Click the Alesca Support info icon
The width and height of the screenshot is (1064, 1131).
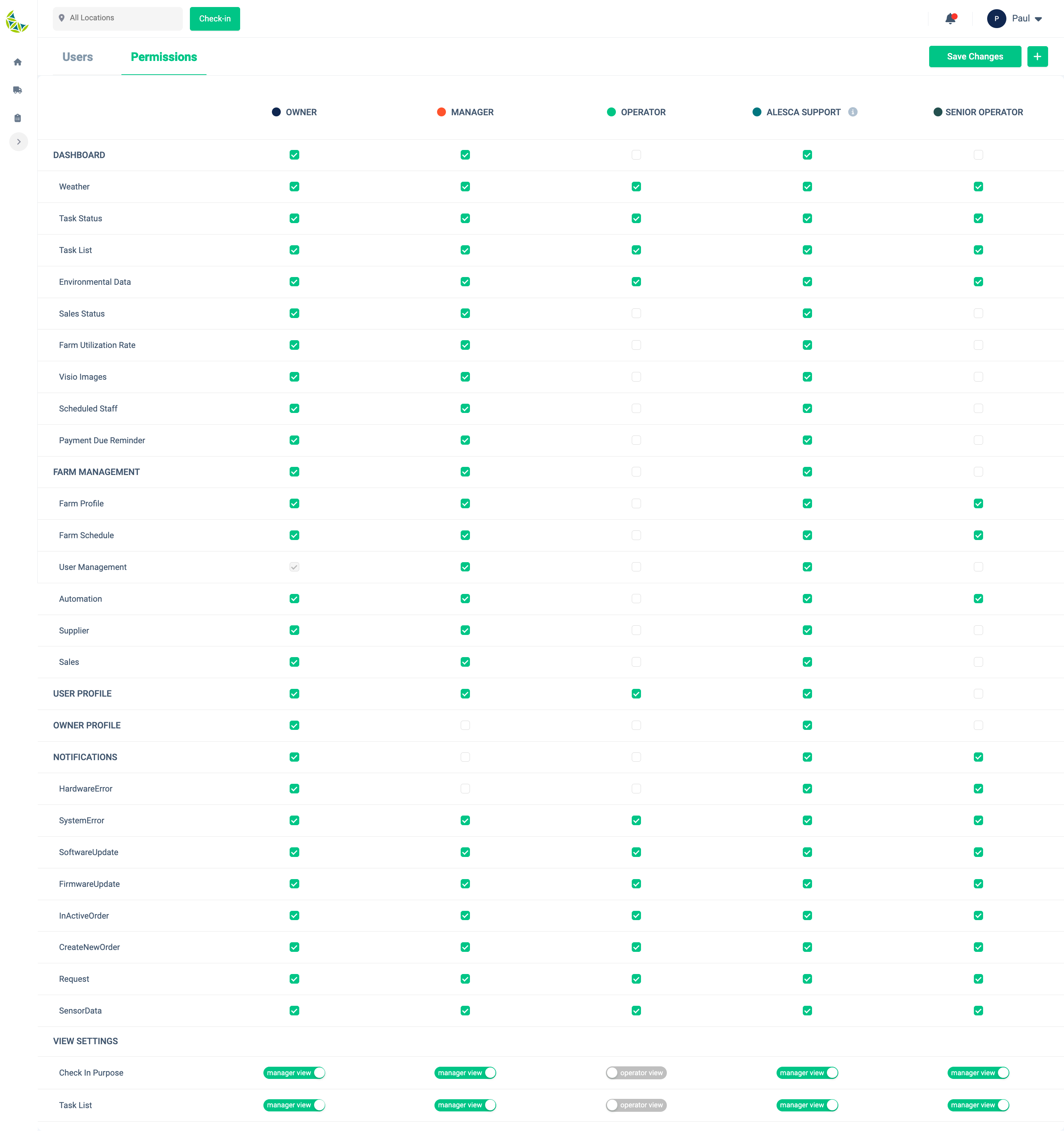(852, 112)
